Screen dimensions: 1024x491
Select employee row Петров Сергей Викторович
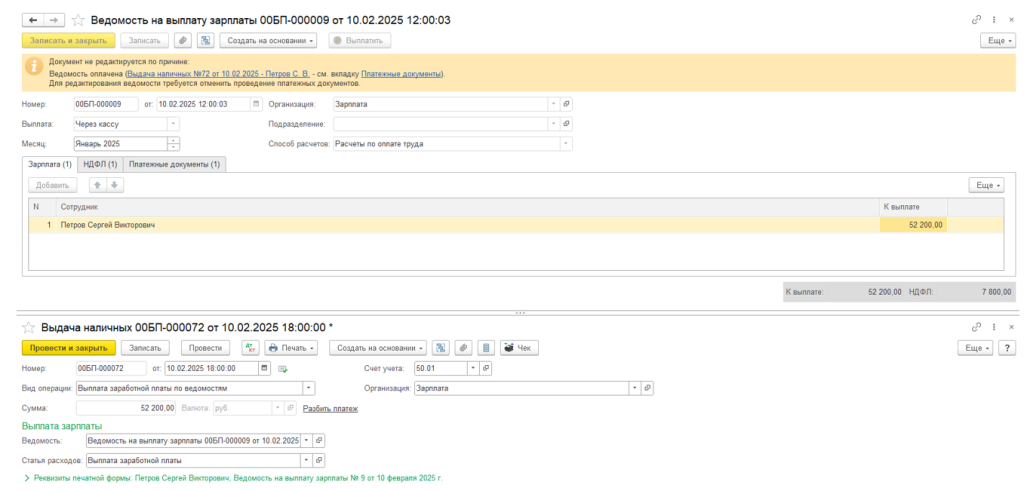tap(516, 225)
